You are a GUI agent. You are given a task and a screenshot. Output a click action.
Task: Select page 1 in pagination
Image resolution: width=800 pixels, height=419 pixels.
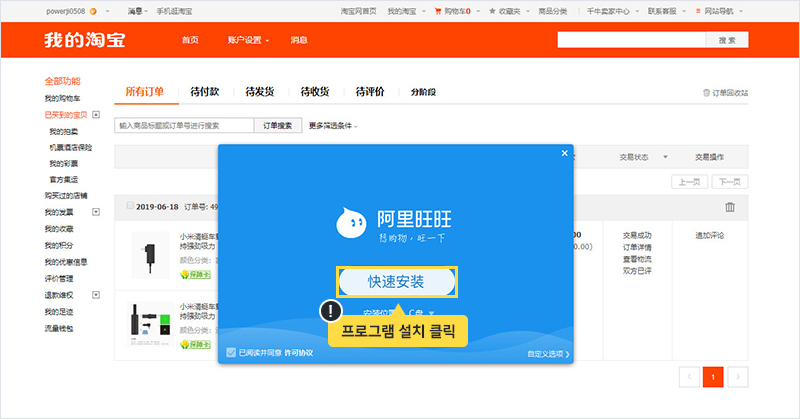(x=713, y=377)
